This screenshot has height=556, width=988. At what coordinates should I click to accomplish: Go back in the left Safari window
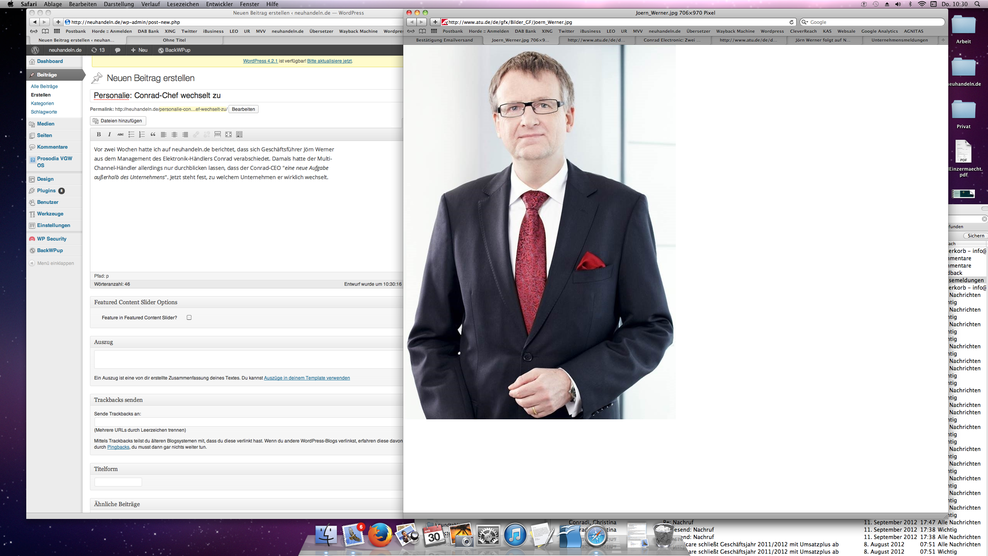(35, 22)
